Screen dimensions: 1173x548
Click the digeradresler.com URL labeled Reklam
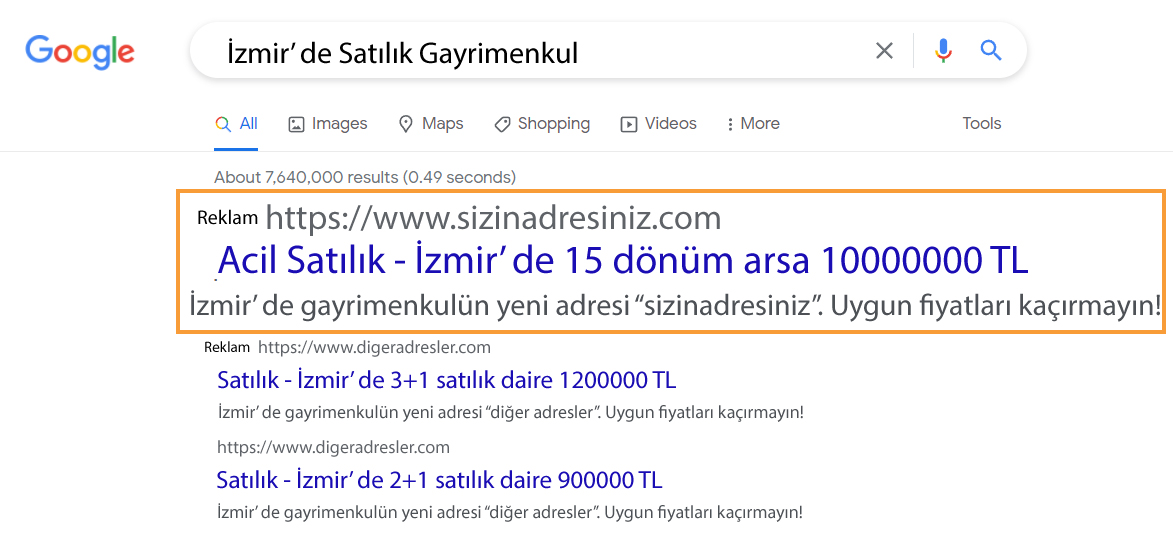pyautogui.click(x=374, y=348)
